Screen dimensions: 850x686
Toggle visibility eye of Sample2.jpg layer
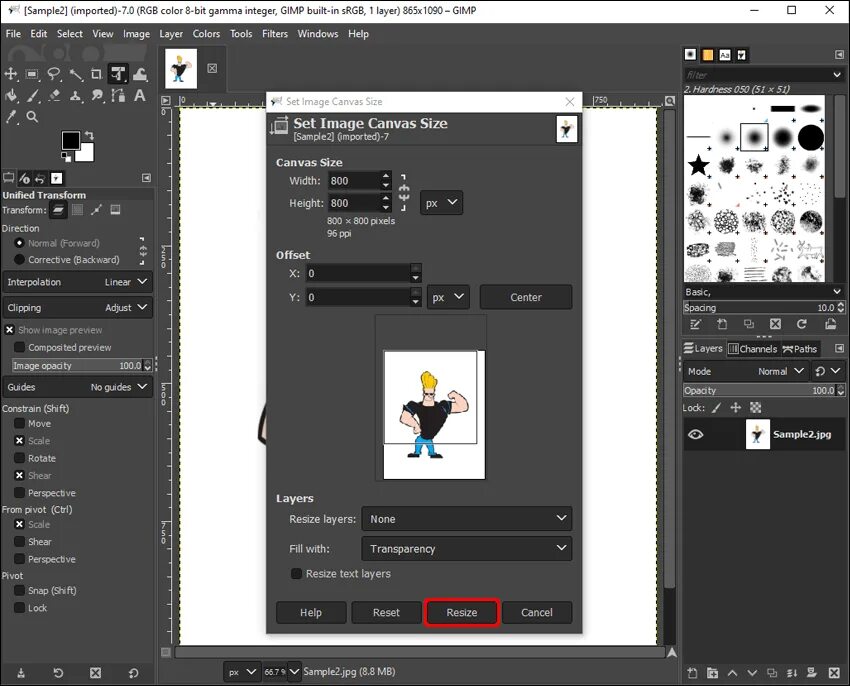coord(696,434)
